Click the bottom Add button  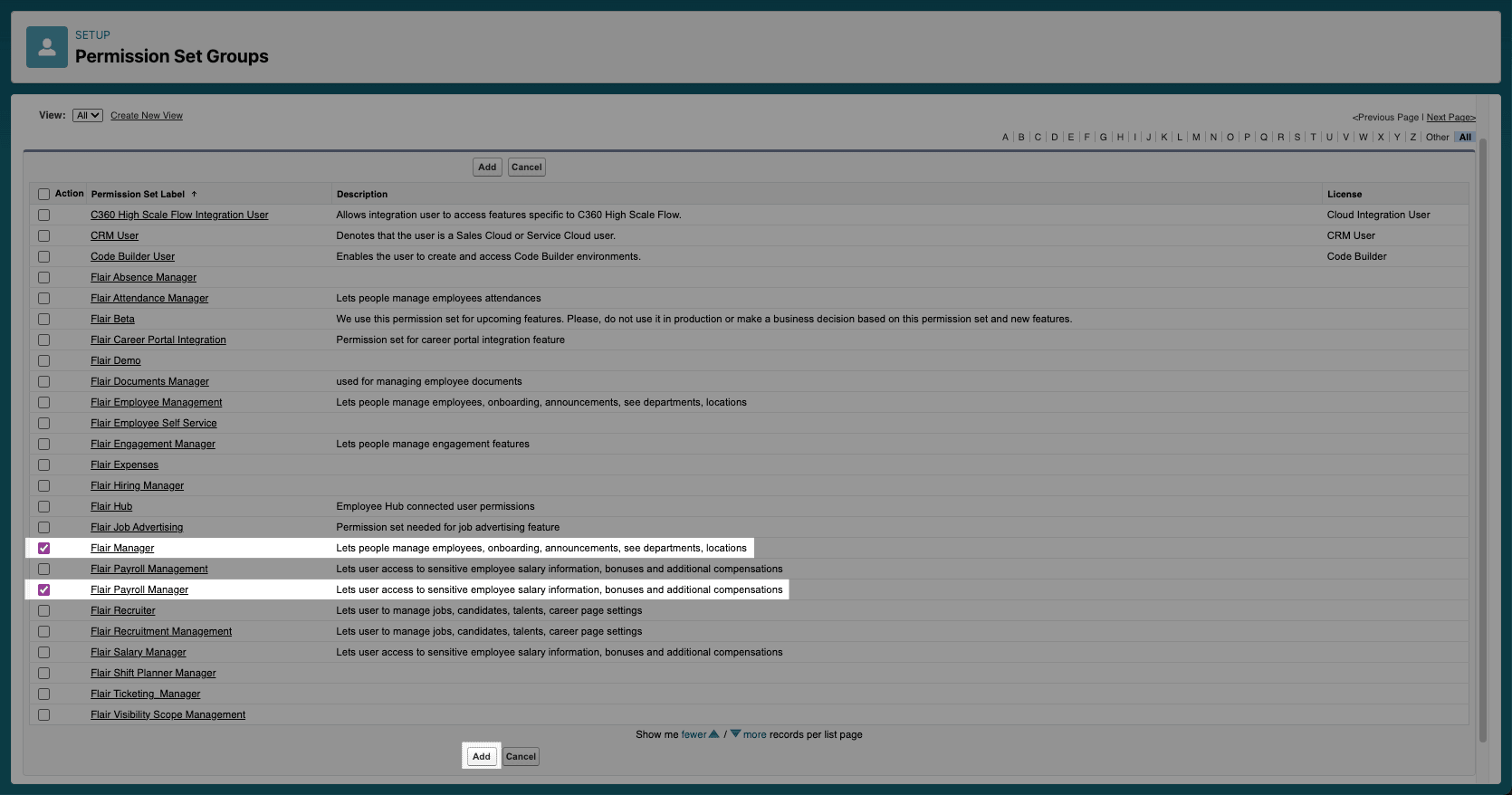[x=482, y=756]
